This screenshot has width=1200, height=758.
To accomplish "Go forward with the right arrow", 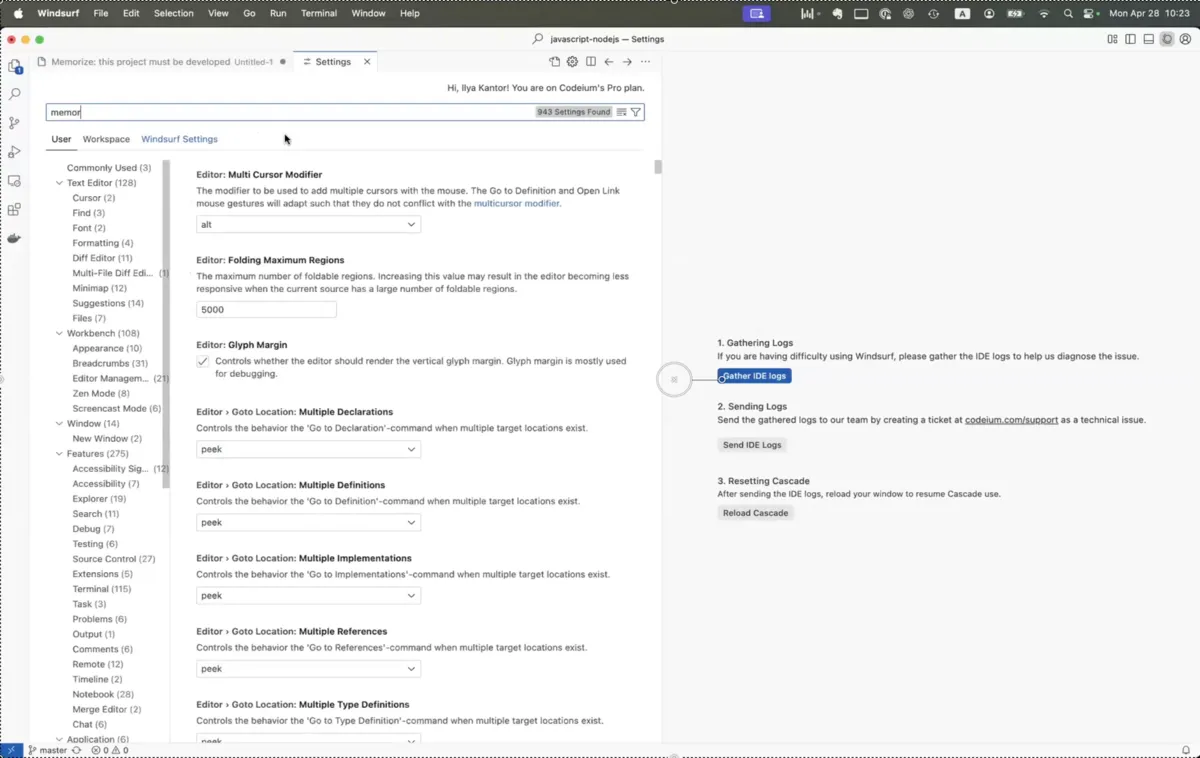I will pyautogui.click(x=627, y=62).
